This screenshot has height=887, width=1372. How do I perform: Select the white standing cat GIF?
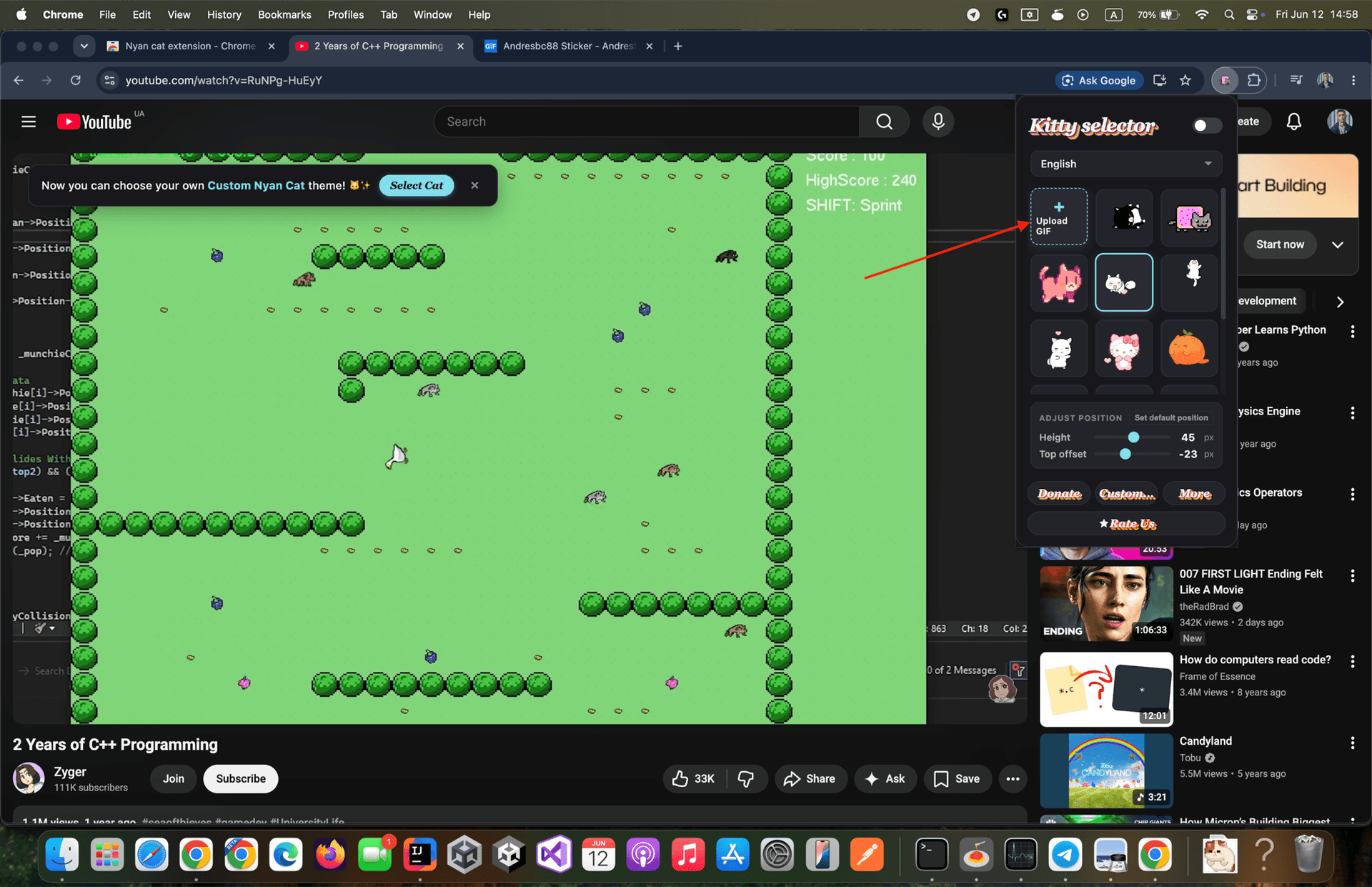(1059, 348)
